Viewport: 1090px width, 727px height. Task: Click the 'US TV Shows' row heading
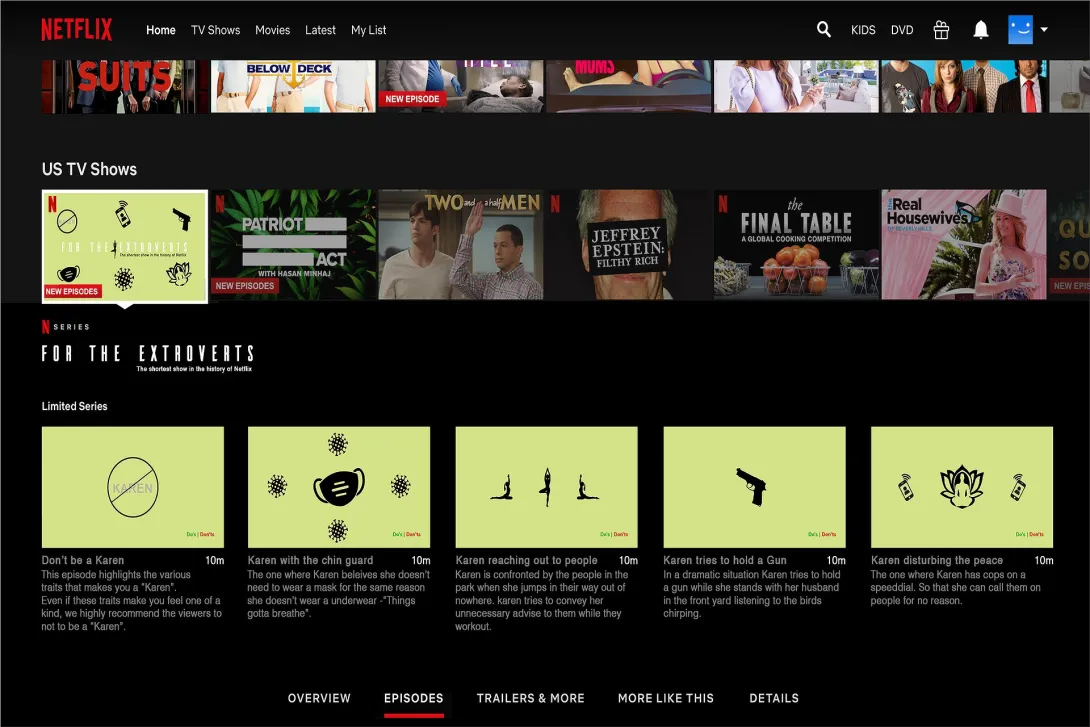(89, 169)
